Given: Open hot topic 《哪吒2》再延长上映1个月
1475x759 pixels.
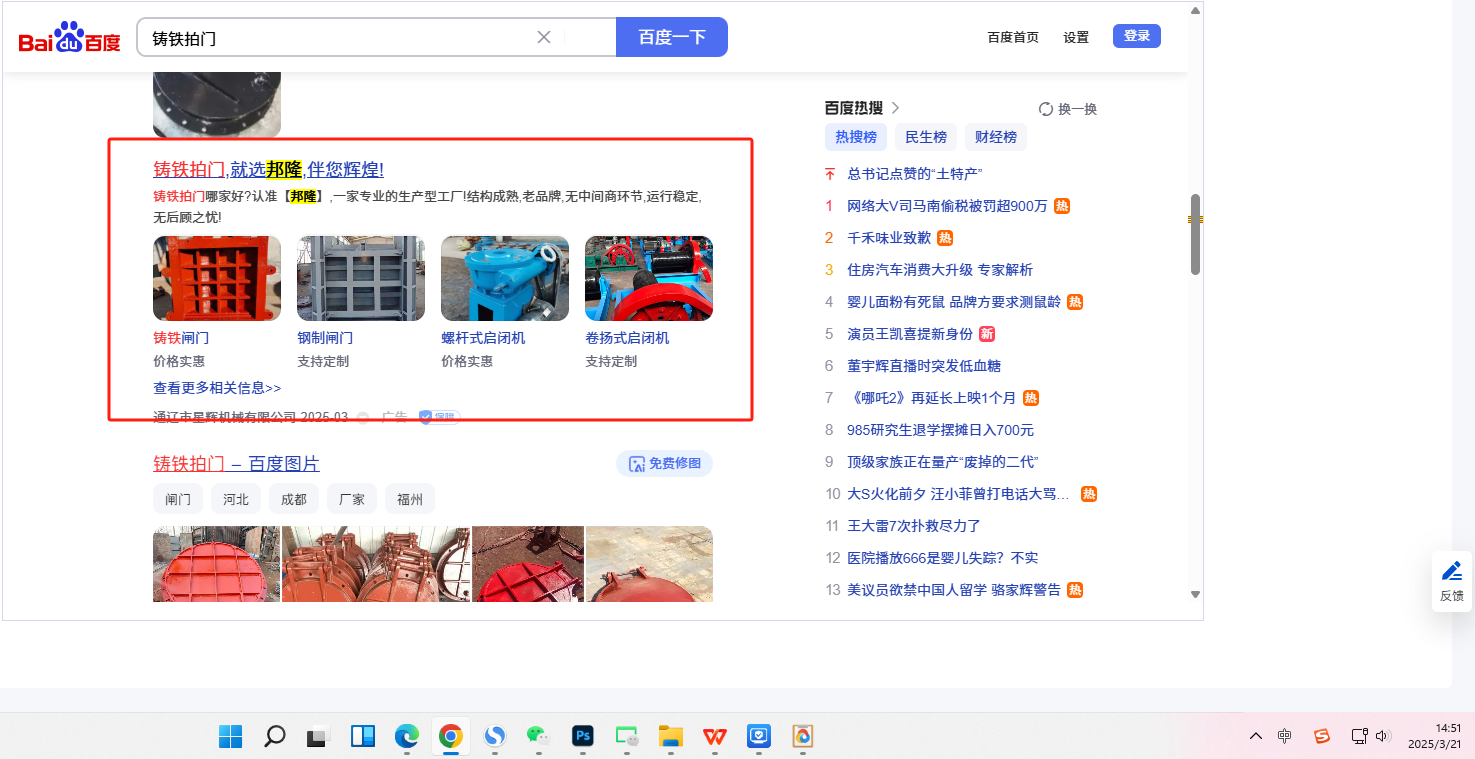Looking at the screenshot, I should [x=931, y=398].
